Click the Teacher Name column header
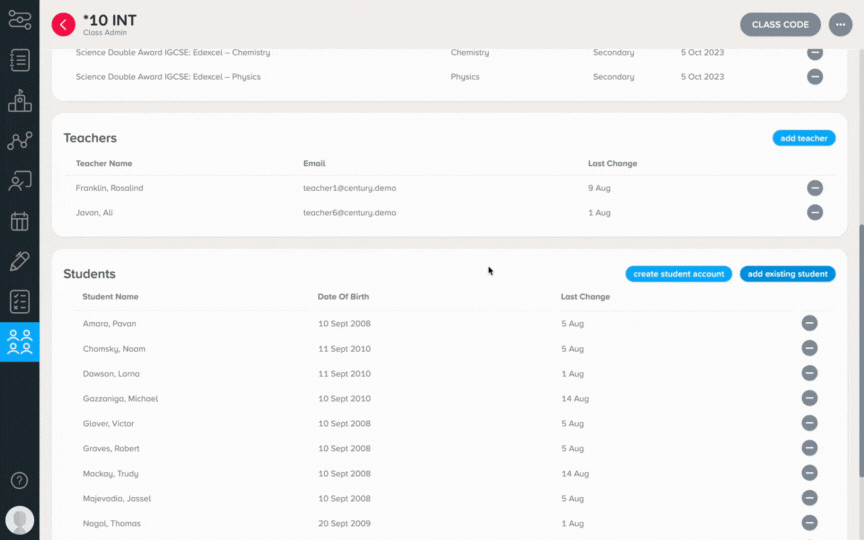 click(x=104, y=163)
